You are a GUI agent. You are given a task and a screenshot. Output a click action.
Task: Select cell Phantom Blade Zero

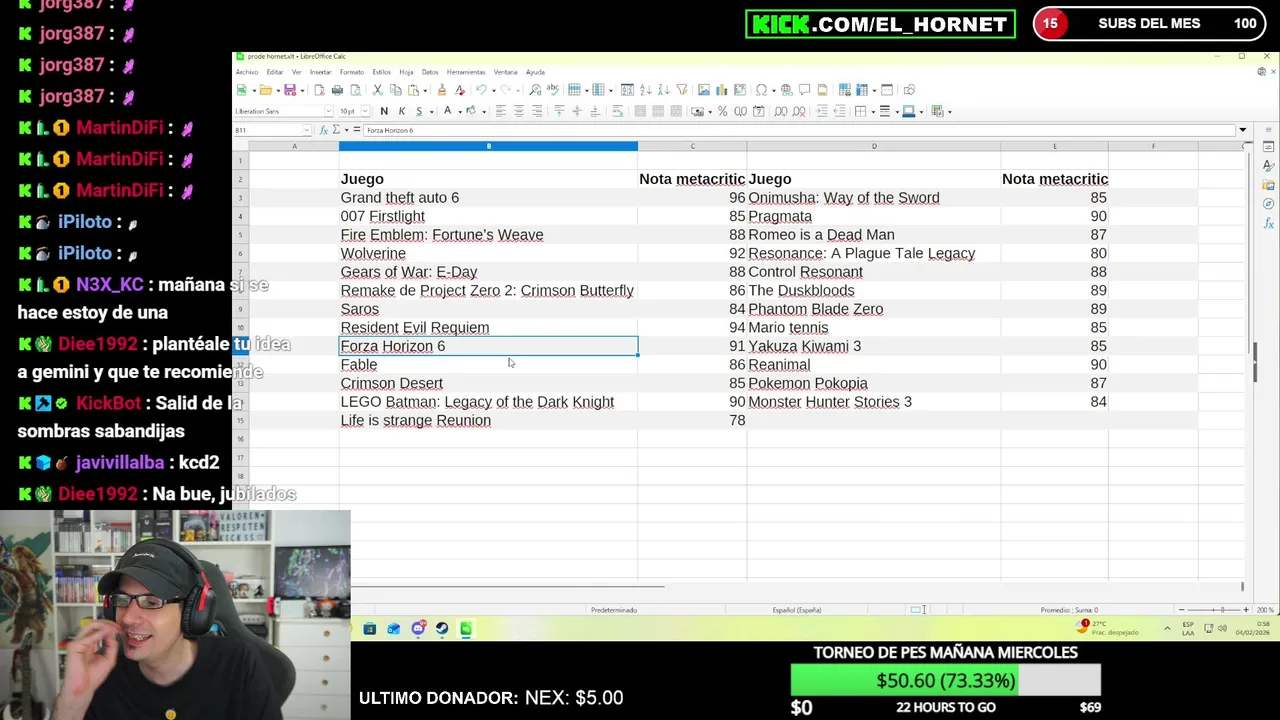pyautogui.click(x=873, y=309)
